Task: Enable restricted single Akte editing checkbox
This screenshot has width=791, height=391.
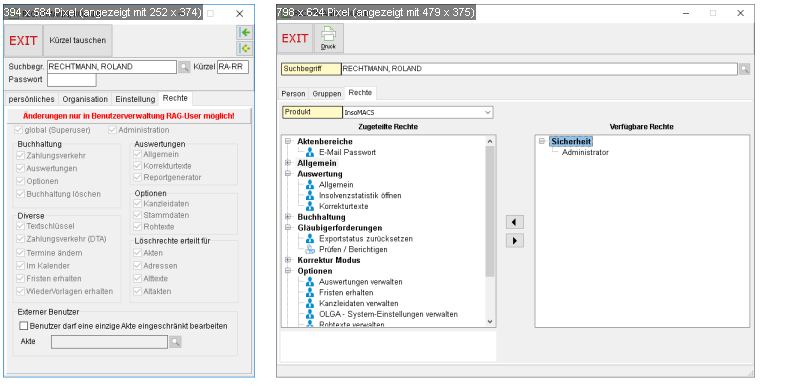Action: click(x=23, y=326)
